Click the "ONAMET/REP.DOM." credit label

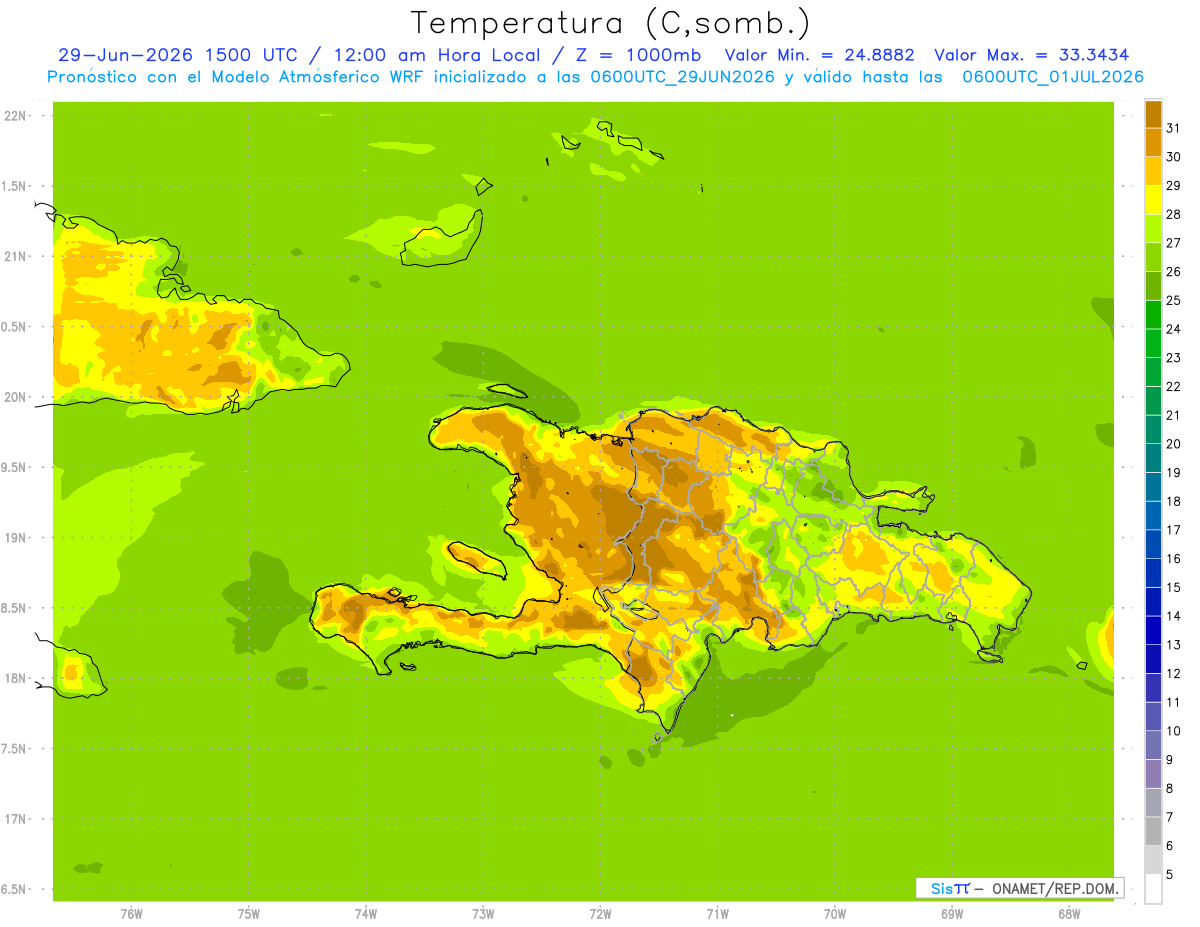click(1054, 888)
